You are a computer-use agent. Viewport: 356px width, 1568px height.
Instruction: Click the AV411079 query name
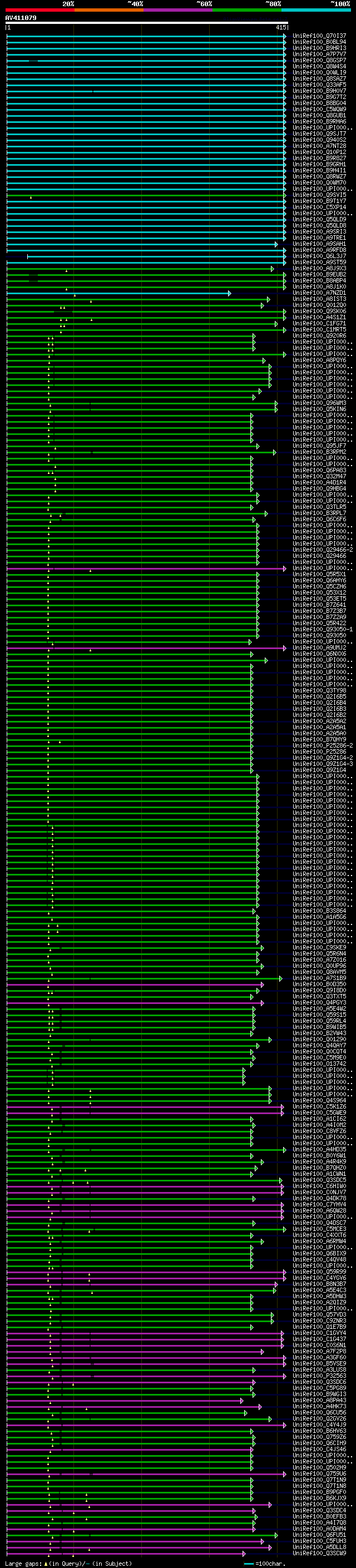(21, 18)
